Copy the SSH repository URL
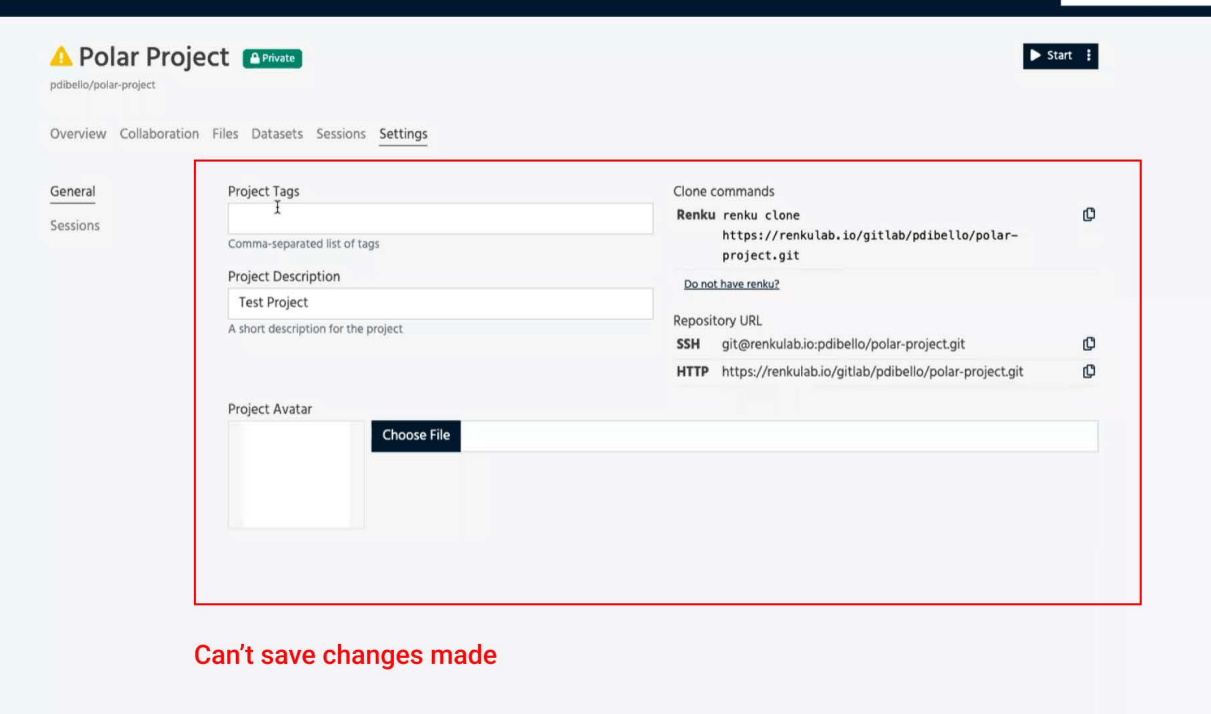1211x714 pixels. tap(1089, 342)
